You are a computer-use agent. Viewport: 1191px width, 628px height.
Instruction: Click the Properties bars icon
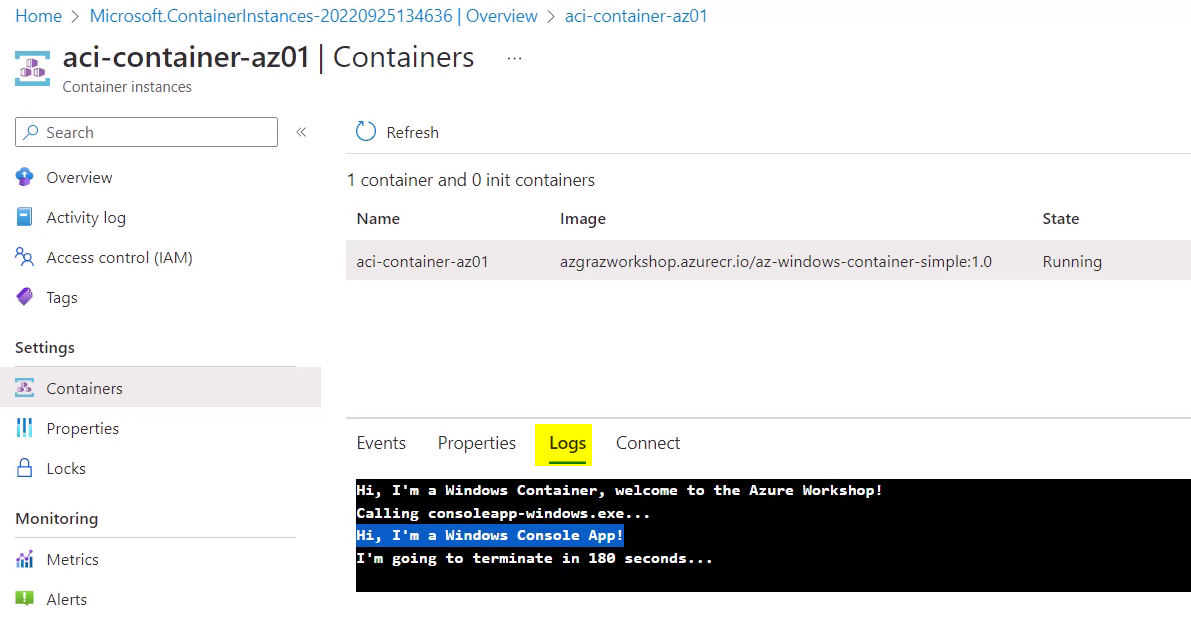coord(24,428)
